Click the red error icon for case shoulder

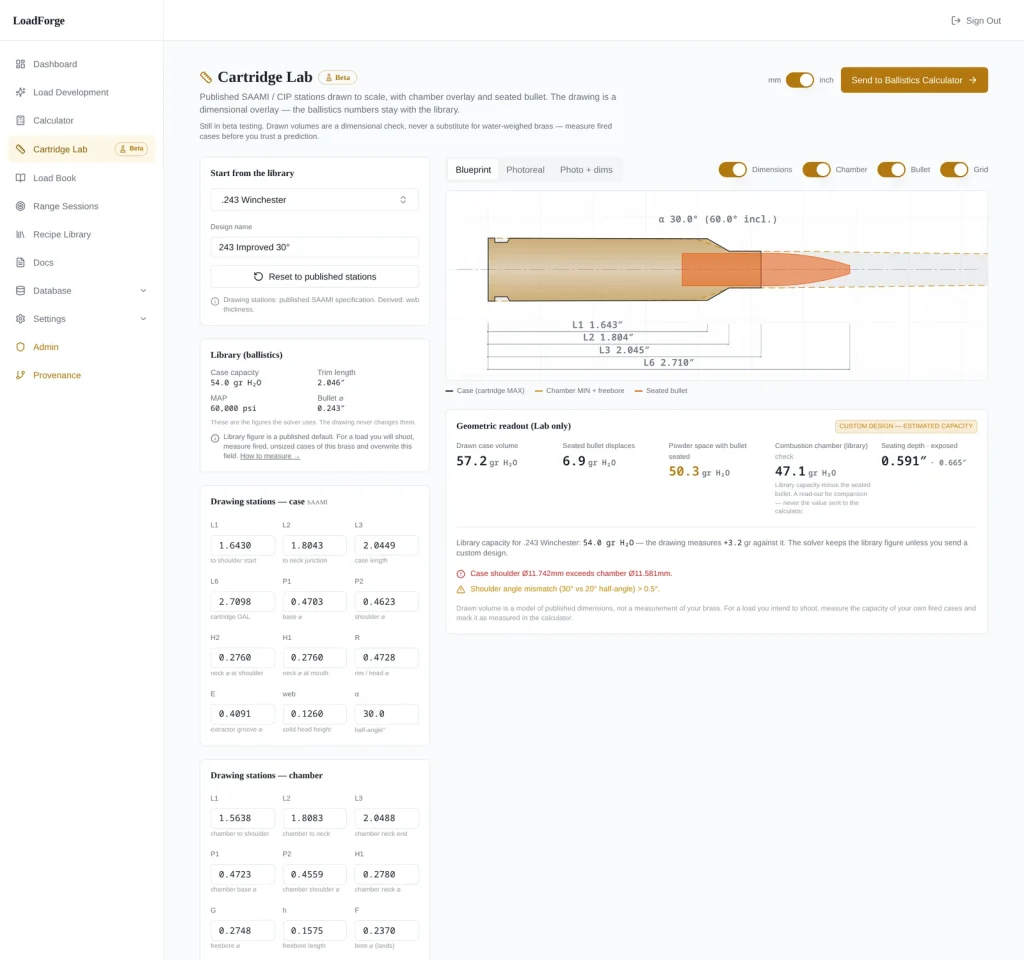pyautogui.click(x=460, y=573)
